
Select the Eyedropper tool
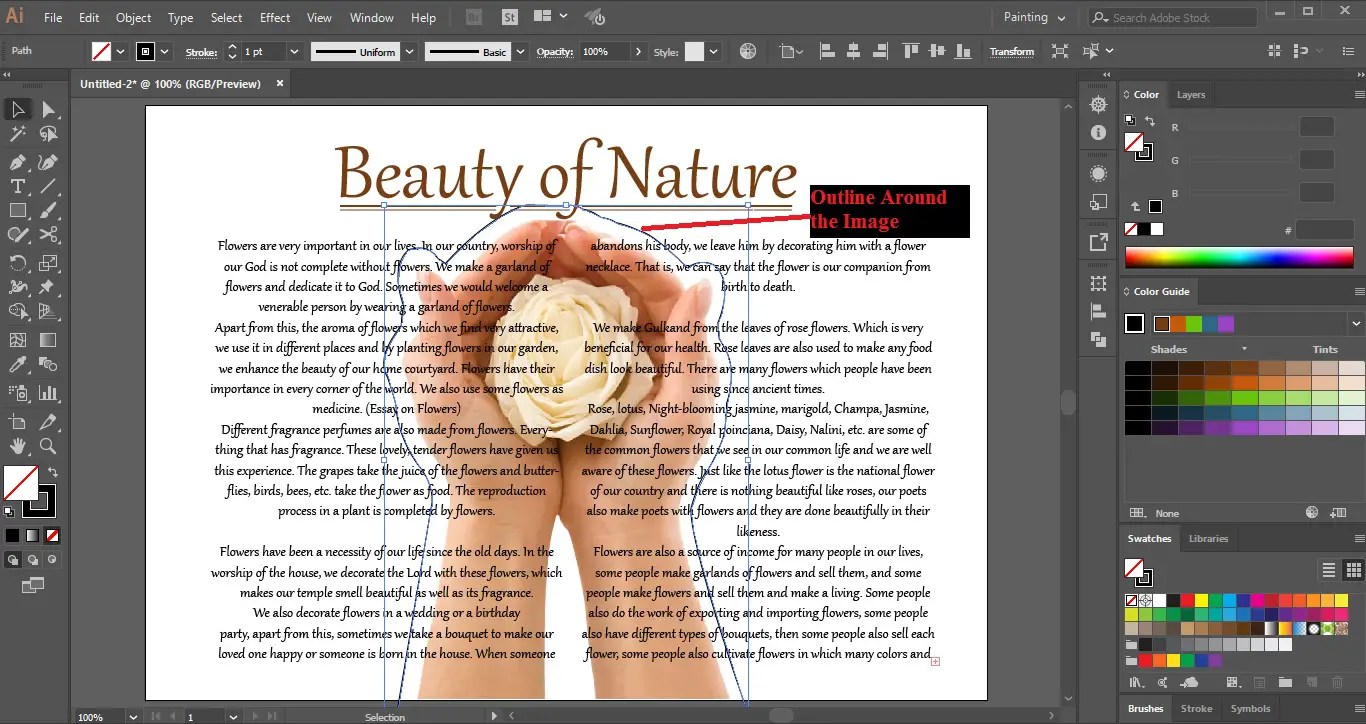(17, 366)
